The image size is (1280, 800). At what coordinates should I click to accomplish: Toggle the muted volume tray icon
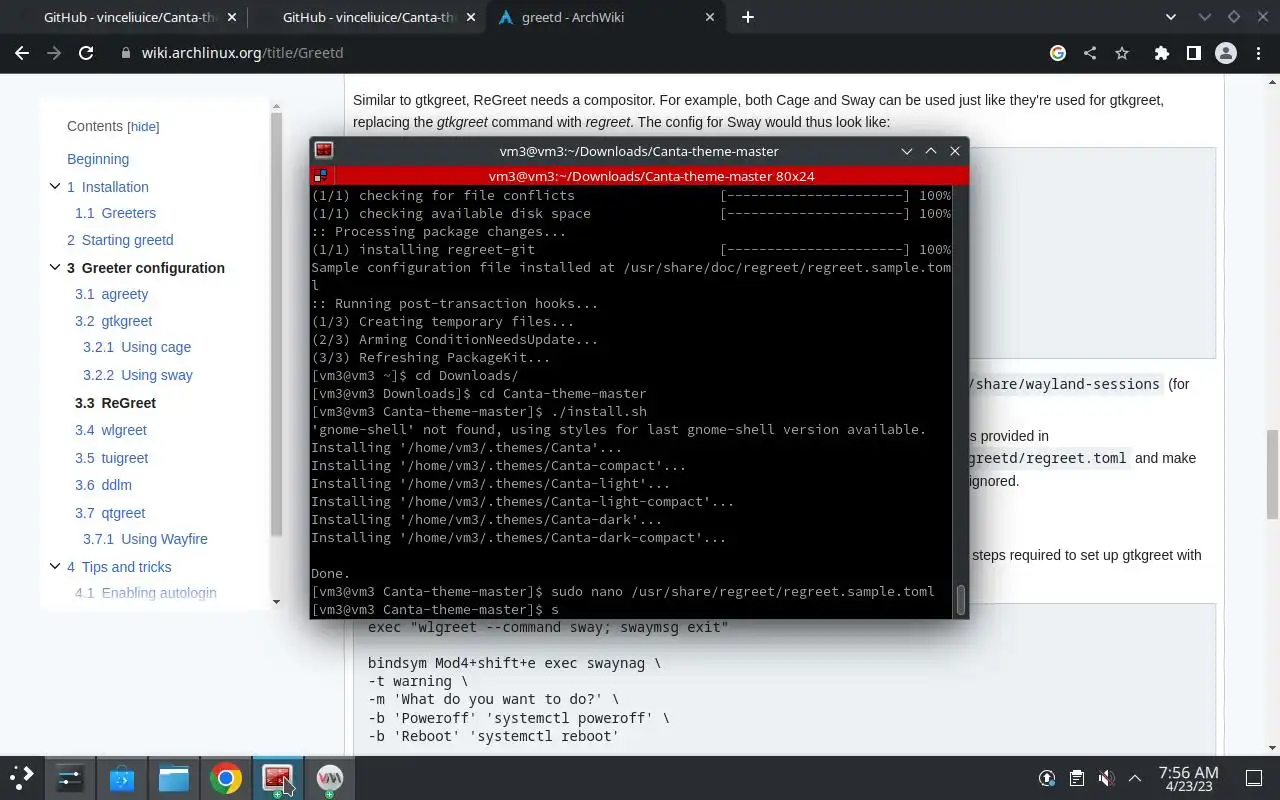tap(1106, 778)
